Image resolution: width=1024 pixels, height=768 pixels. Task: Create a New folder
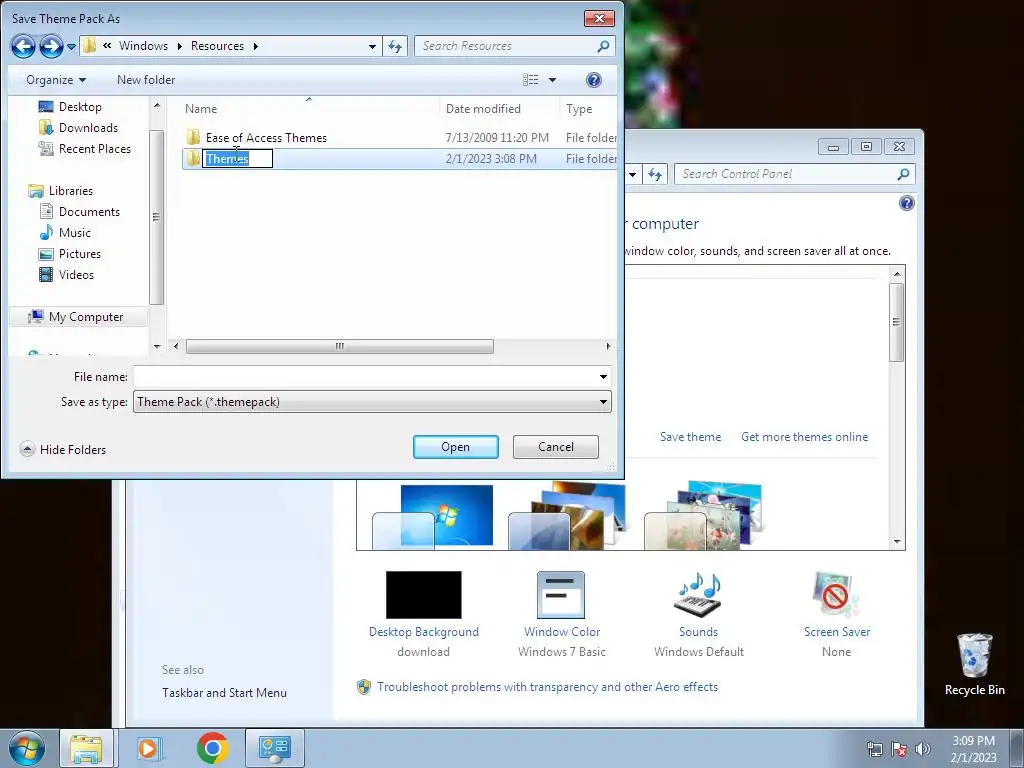pos(146,80)
